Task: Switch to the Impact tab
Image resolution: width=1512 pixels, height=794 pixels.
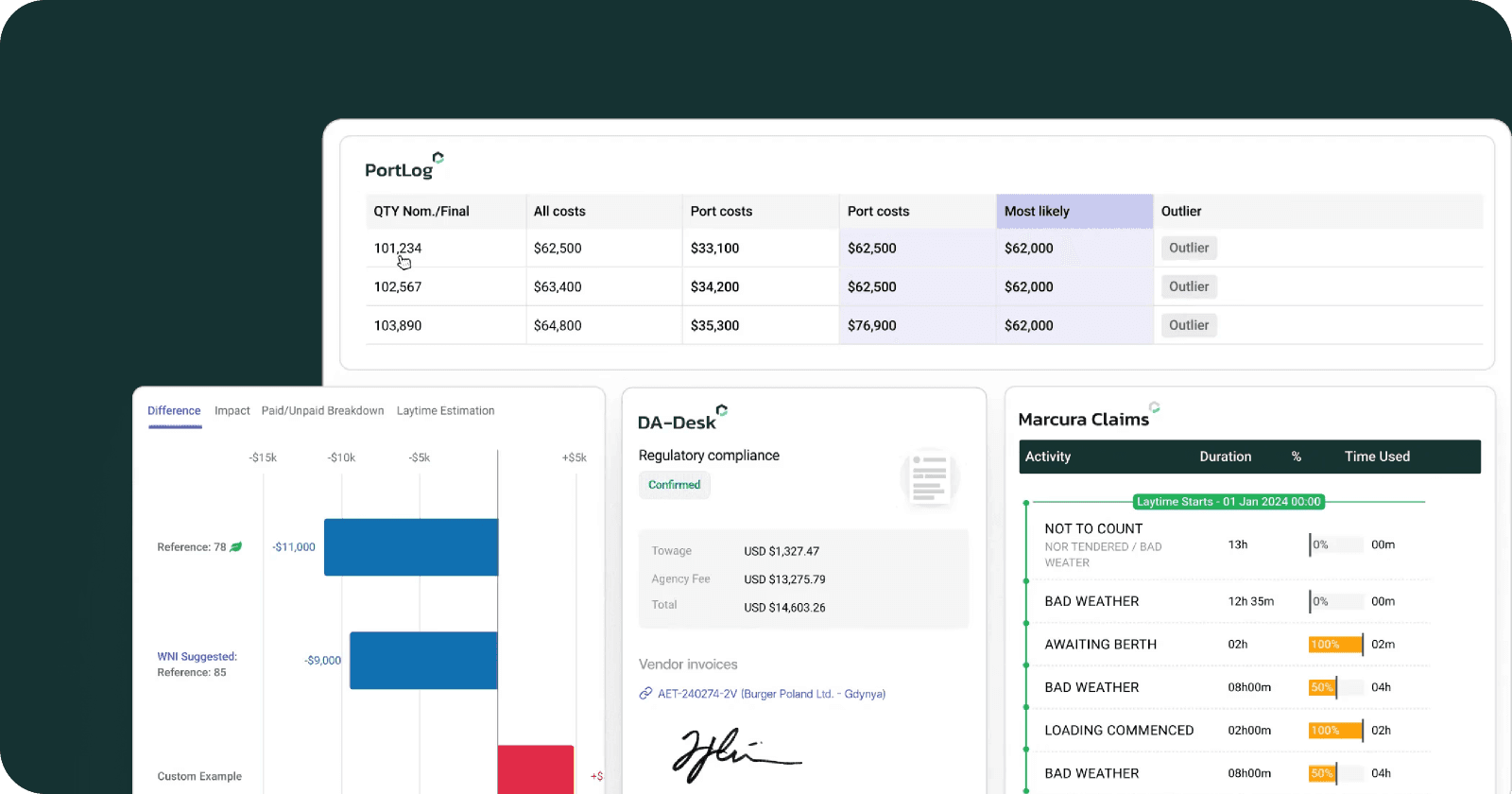Action: (x=232, y=410)
